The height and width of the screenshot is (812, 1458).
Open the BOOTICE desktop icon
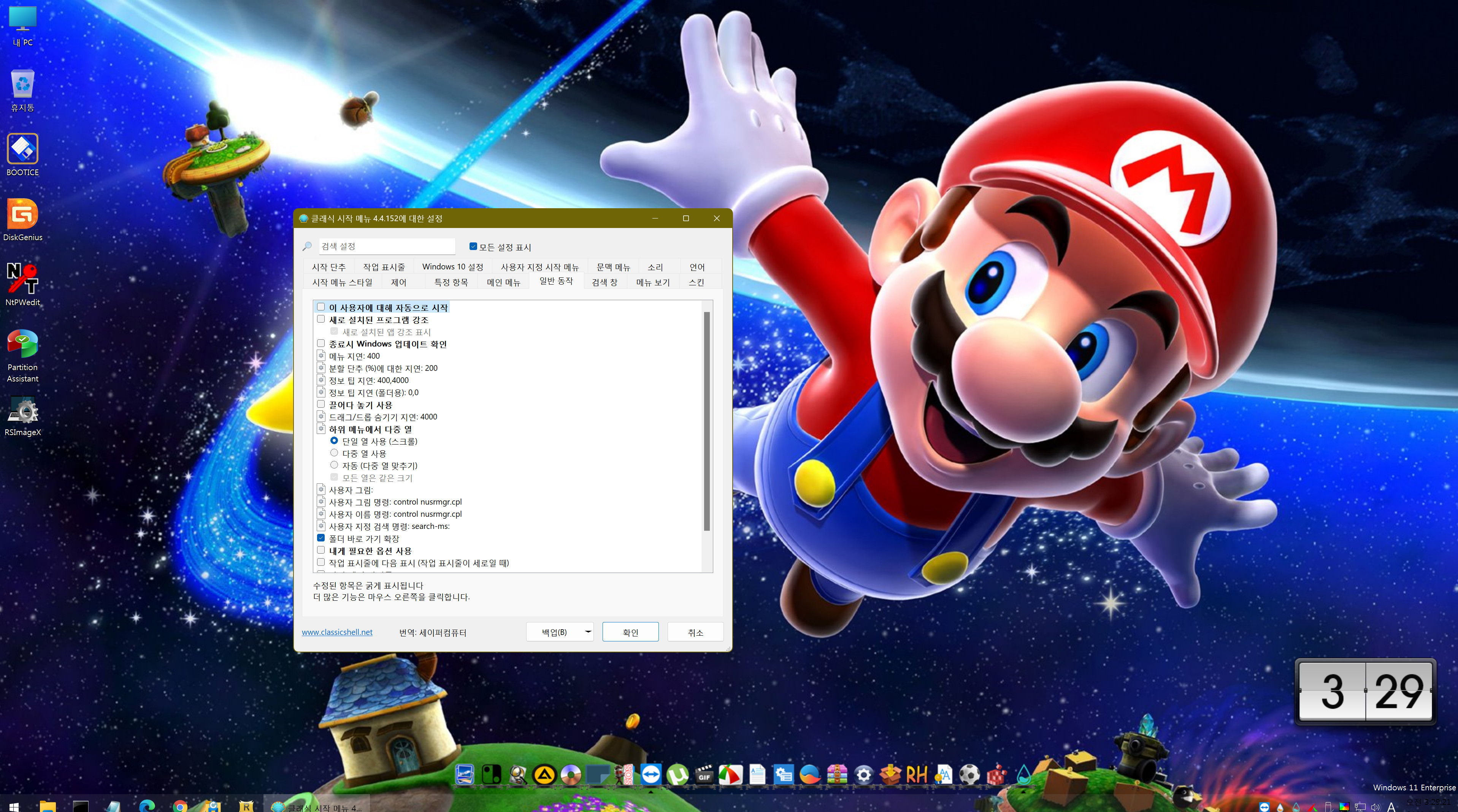point(23,155)
